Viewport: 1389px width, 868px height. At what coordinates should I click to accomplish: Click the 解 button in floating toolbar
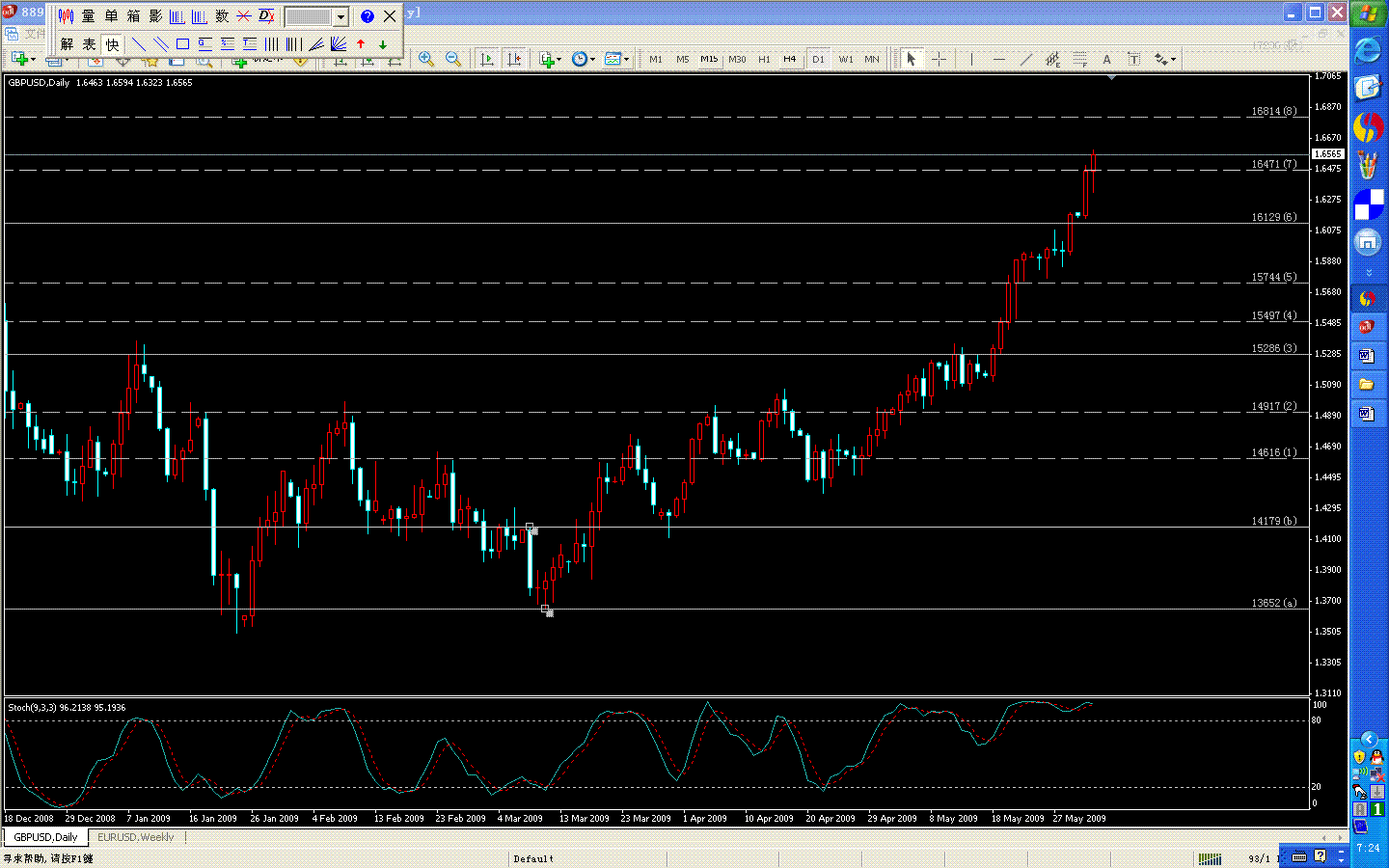click(67, 44)
